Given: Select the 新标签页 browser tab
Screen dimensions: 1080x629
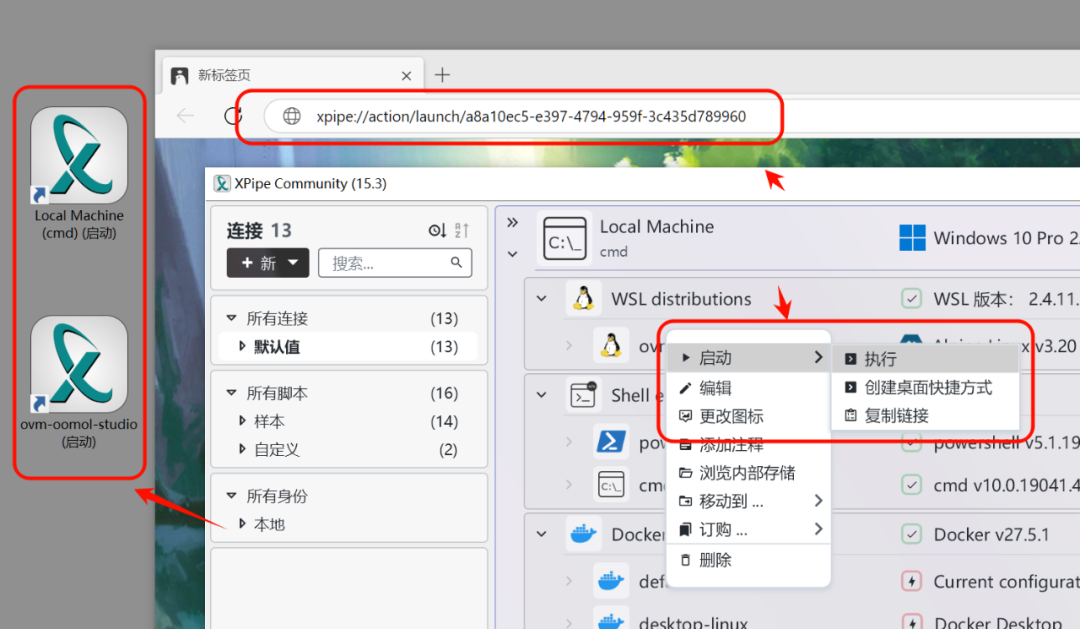Looking at the screenshot, I should coord(295,74).
